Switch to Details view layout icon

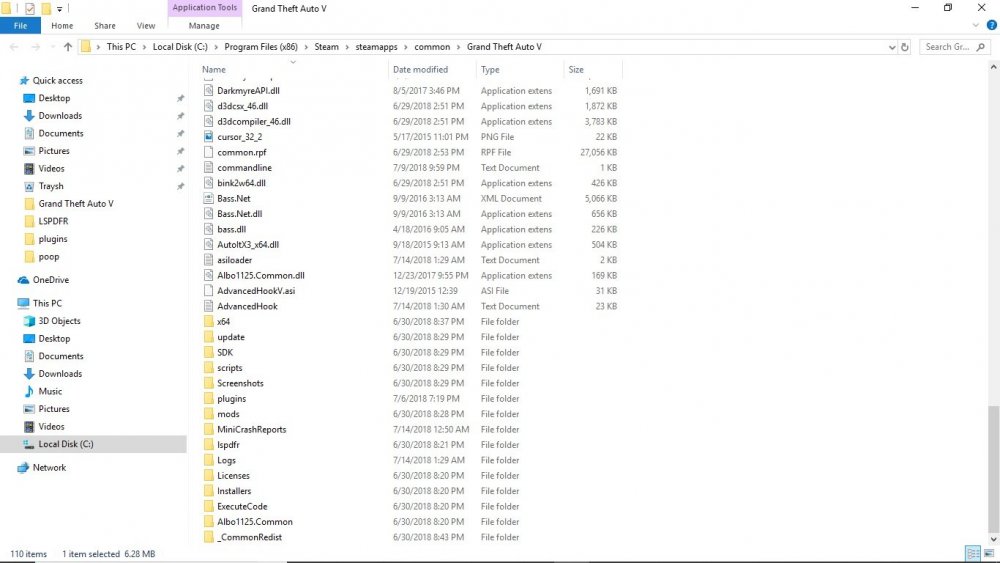pyautogui.click(x=973, y=553)
